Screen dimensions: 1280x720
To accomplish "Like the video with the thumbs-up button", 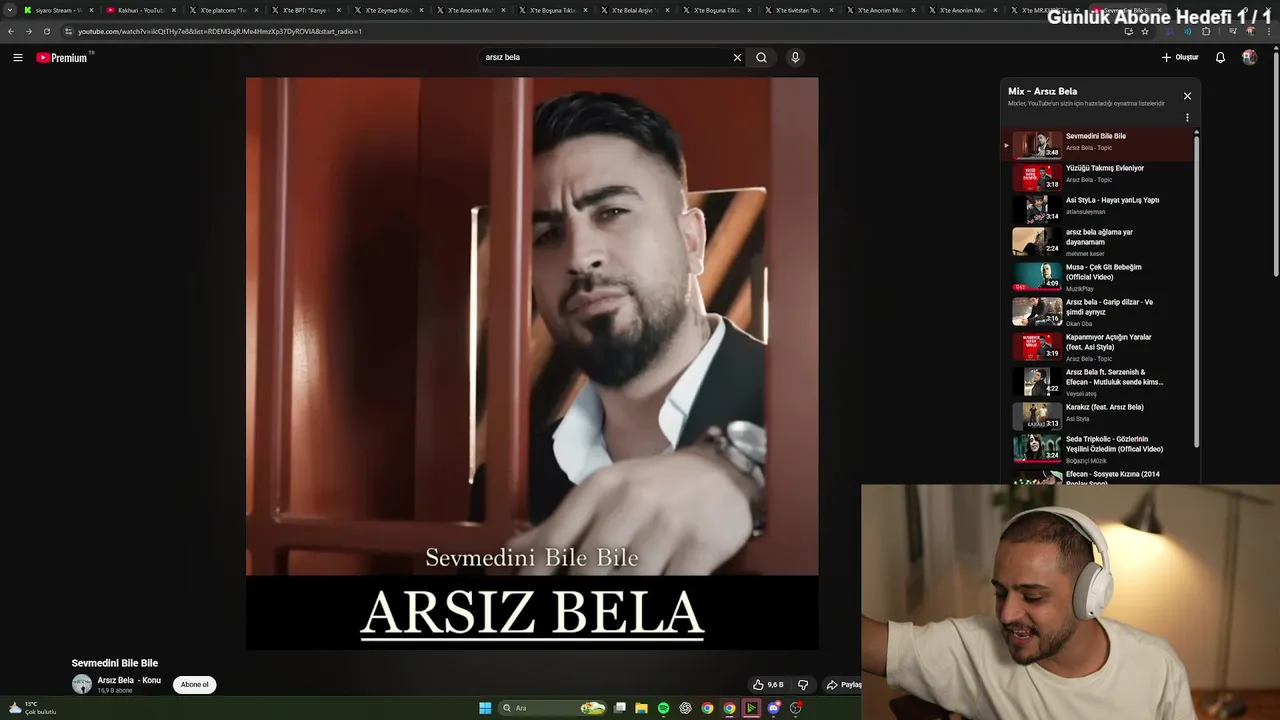I will pyautogui.click(x=768, y=685).
